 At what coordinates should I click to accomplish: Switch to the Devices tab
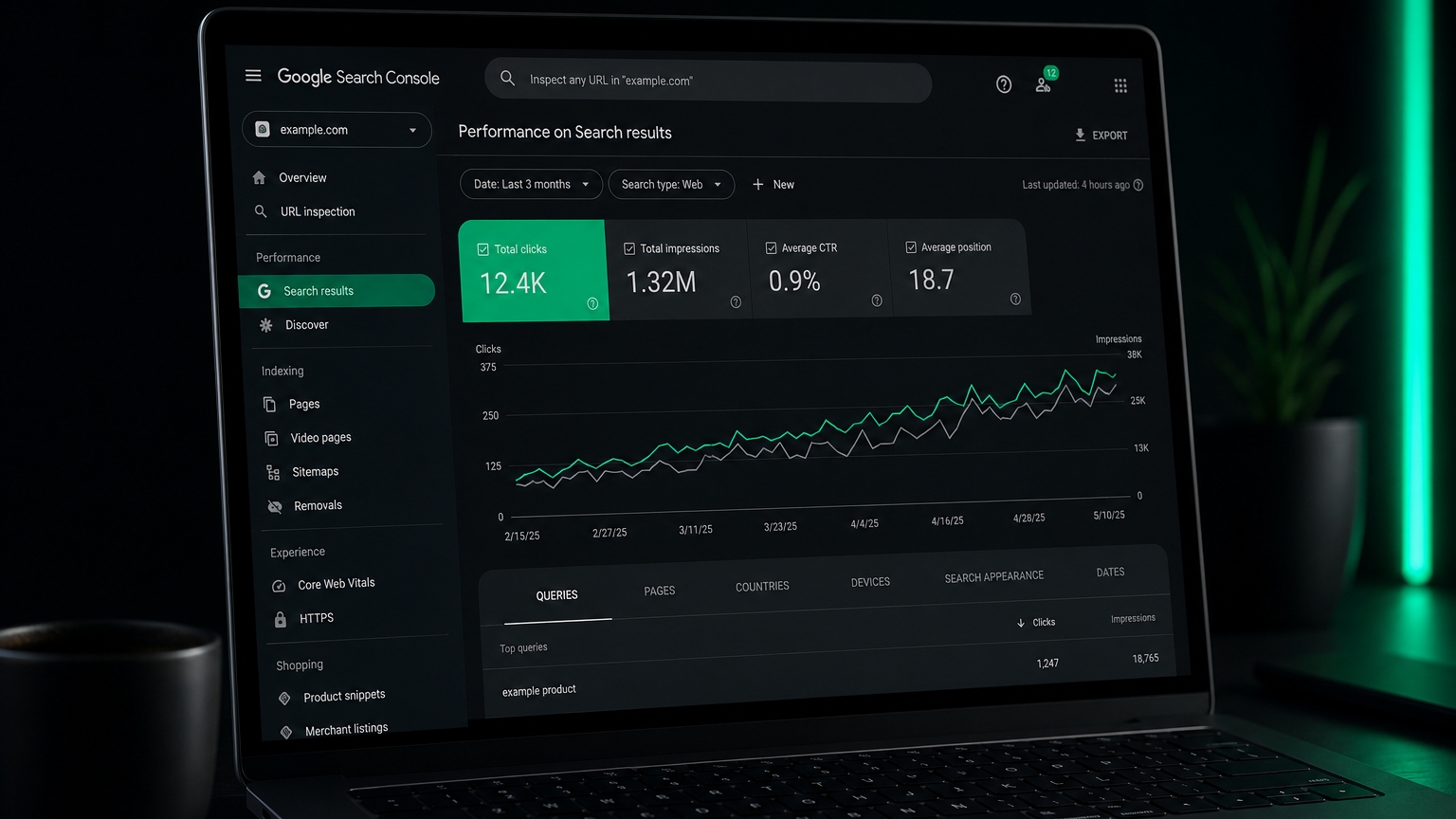pyautogui.click(x=870, y=582)
